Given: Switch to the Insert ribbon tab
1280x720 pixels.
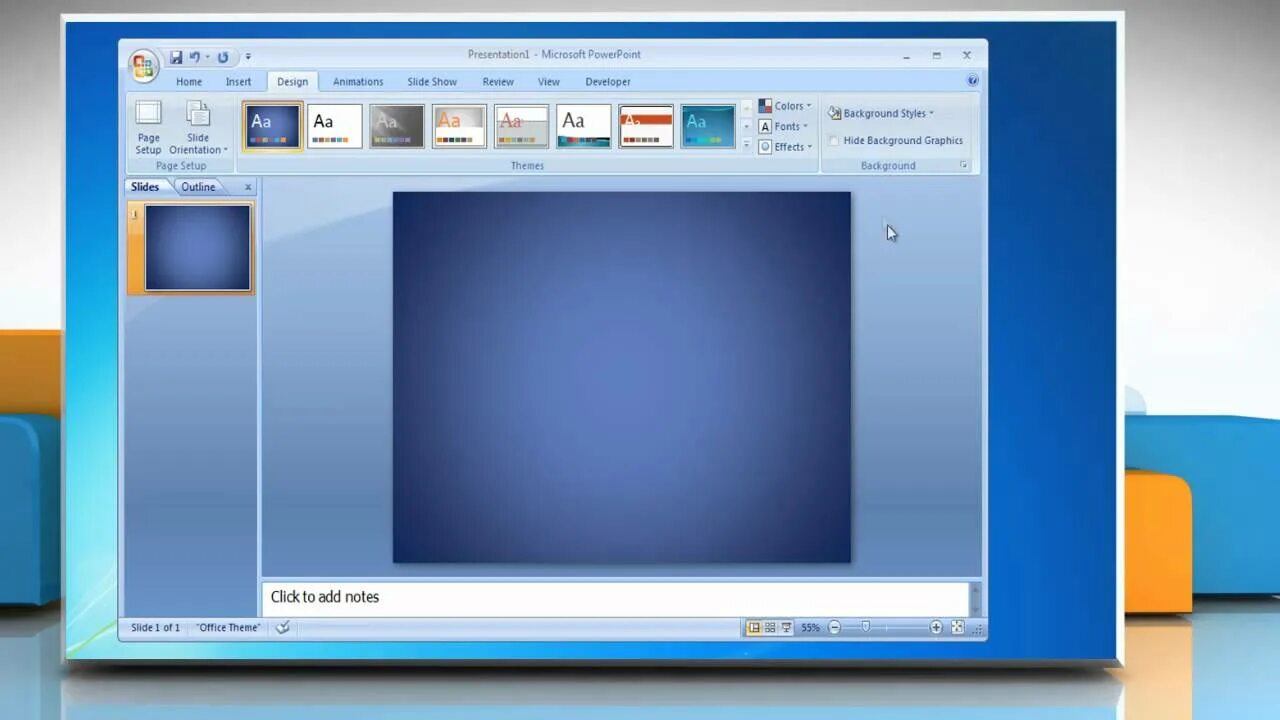Looking at the screenshot, I should 238,82.
